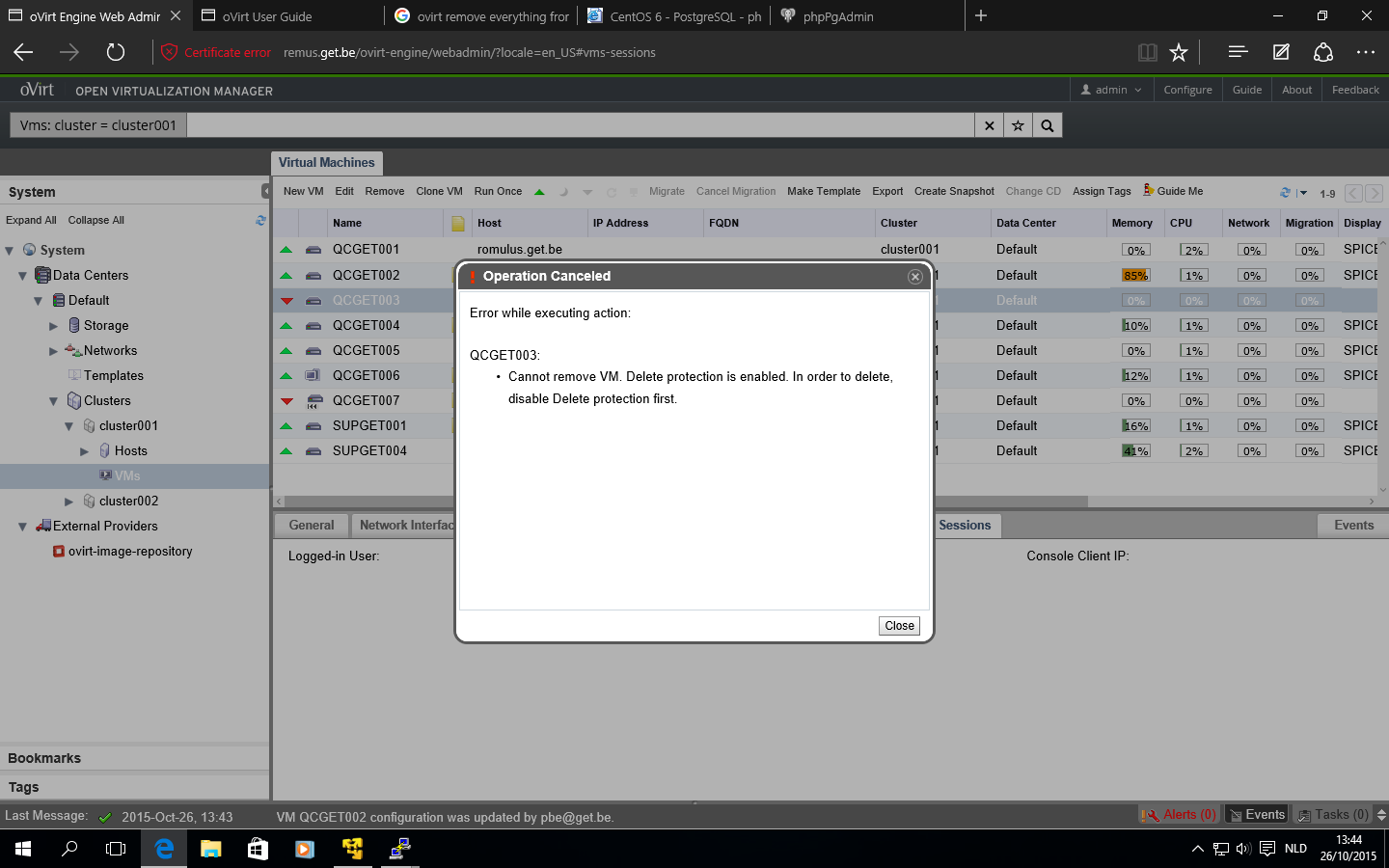Expand the cluster002 tree node

tap(68, 502)
